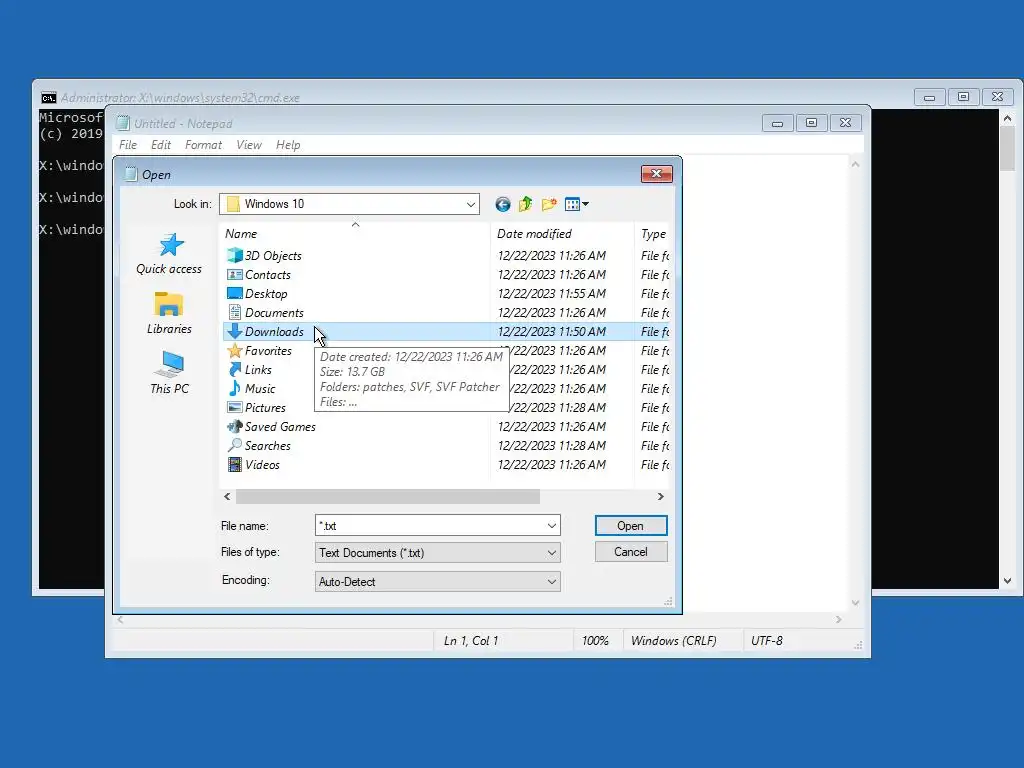Image resolution: width=1024 pixels, height=768 pixels.
Task: Close the Open dialog with red X
Action: tap(657, 173)
